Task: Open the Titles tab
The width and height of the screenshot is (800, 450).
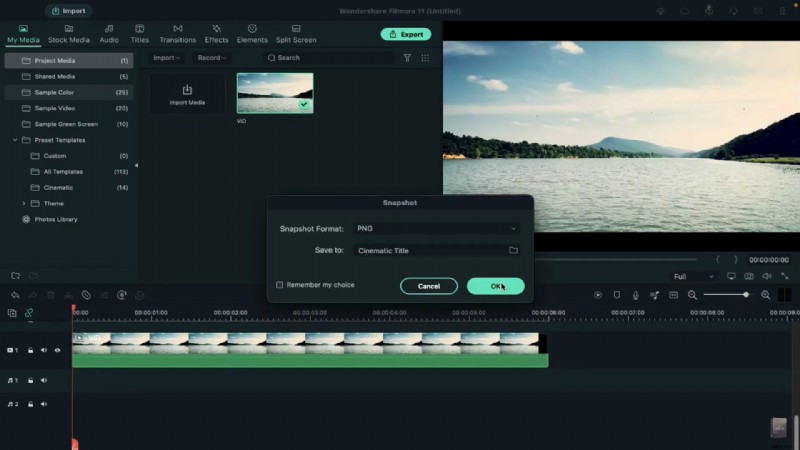Action: (139, 34)
